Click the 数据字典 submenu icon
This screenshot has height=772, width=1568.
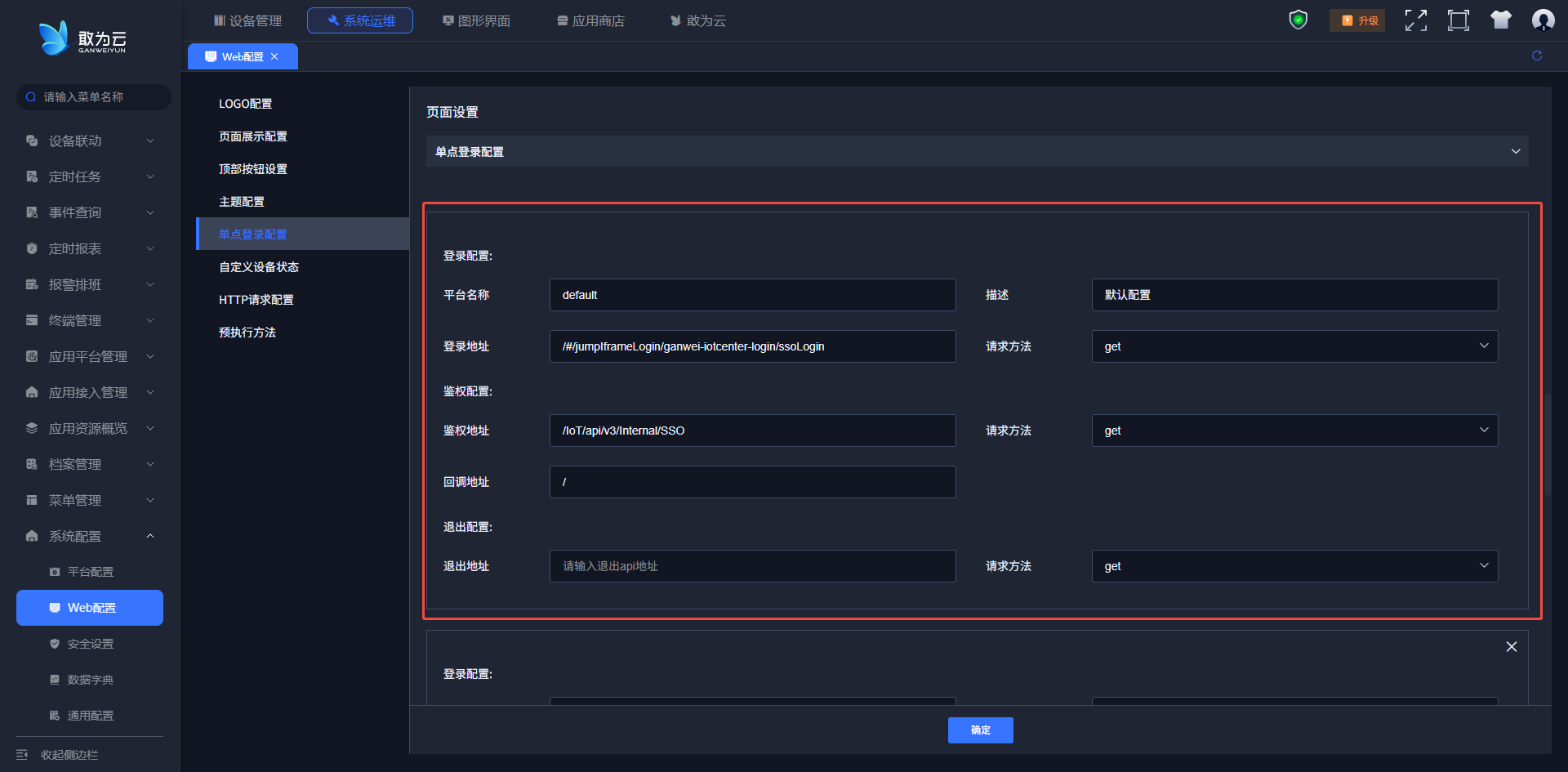click(55, 680)
